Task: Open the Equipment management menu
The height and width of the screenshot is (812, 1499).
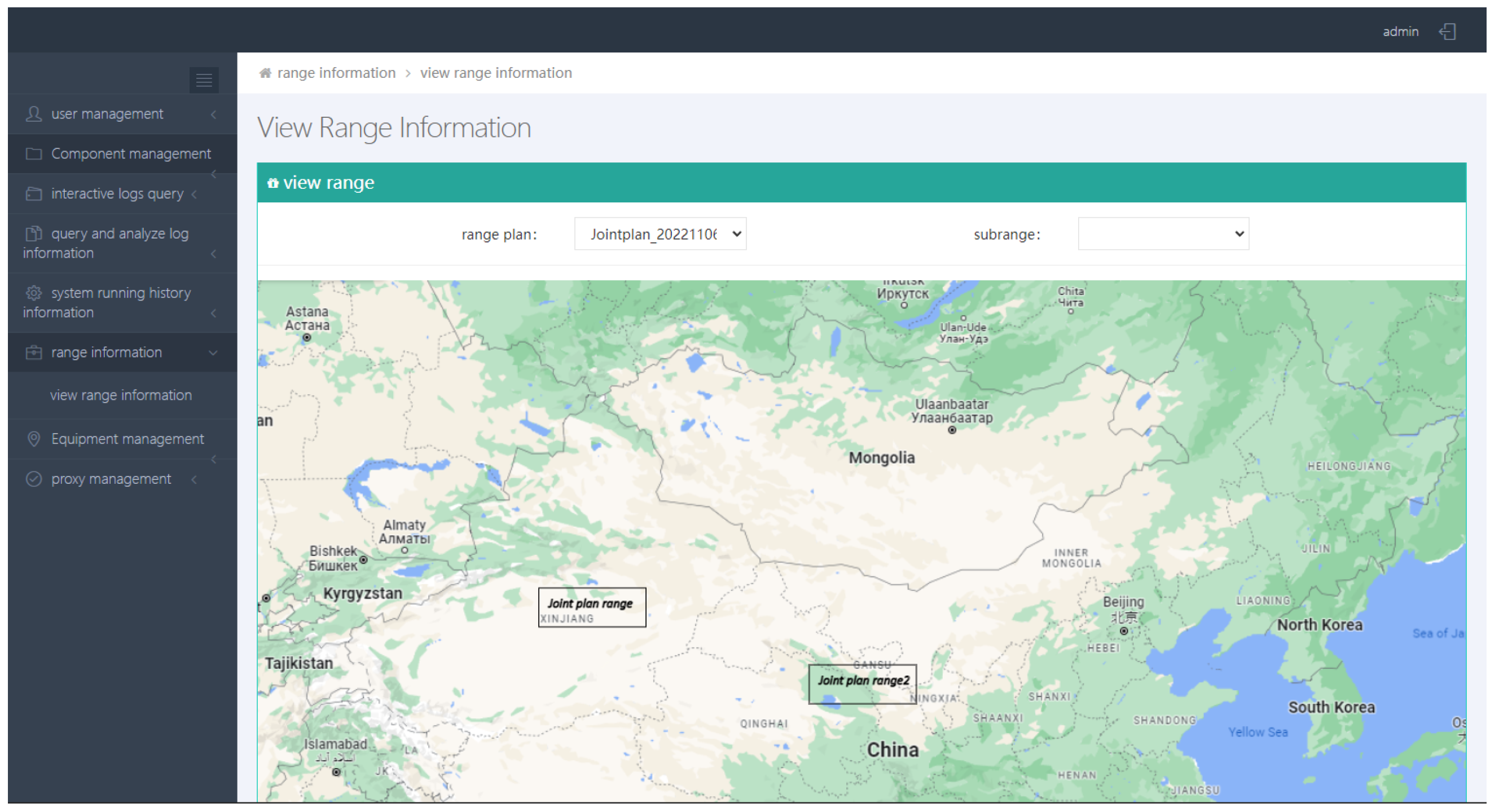Action: [128, 439]
